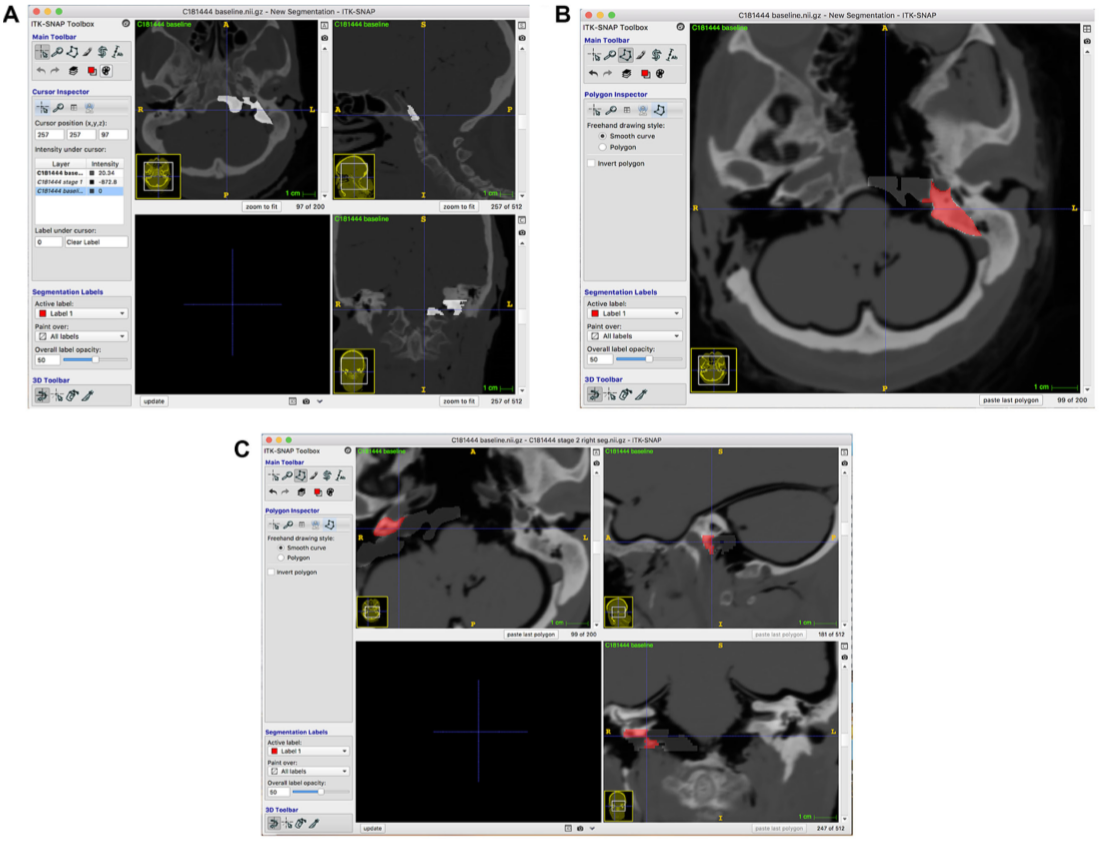Enable Invert polygon checkbox in window B
Viewport: 1105px width, 841px height.
point(592,163)
